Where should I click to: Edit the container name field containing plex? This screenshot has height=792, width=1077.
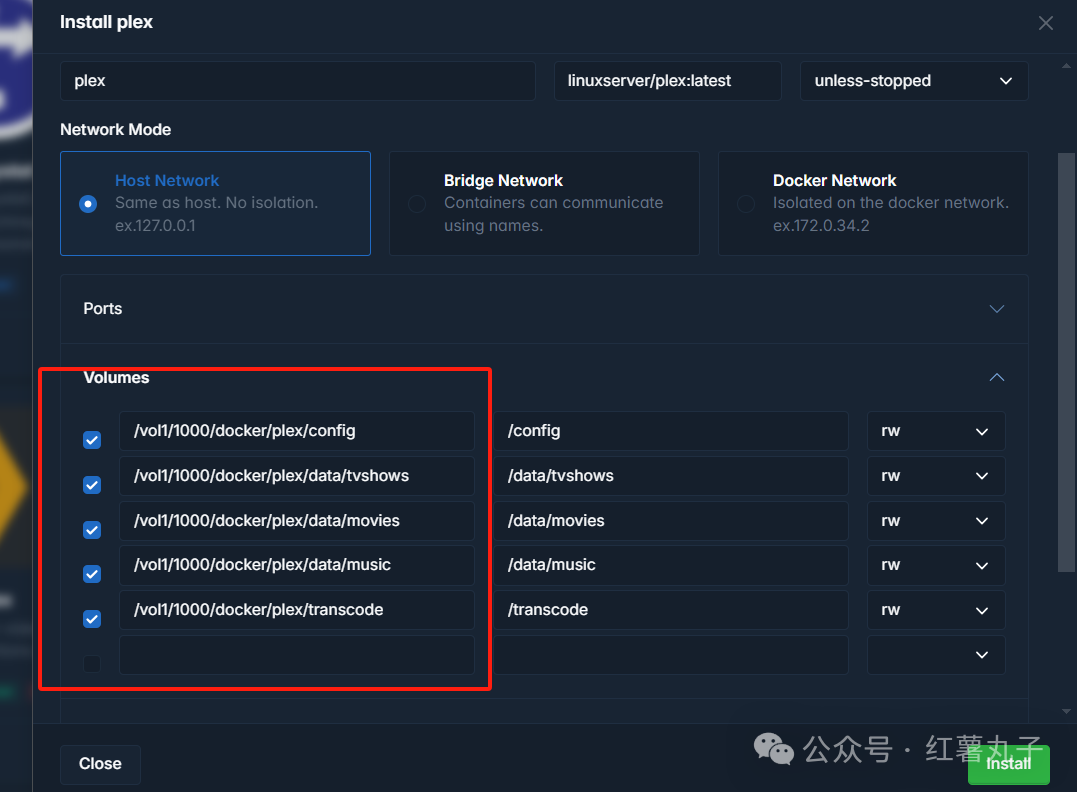297,81
